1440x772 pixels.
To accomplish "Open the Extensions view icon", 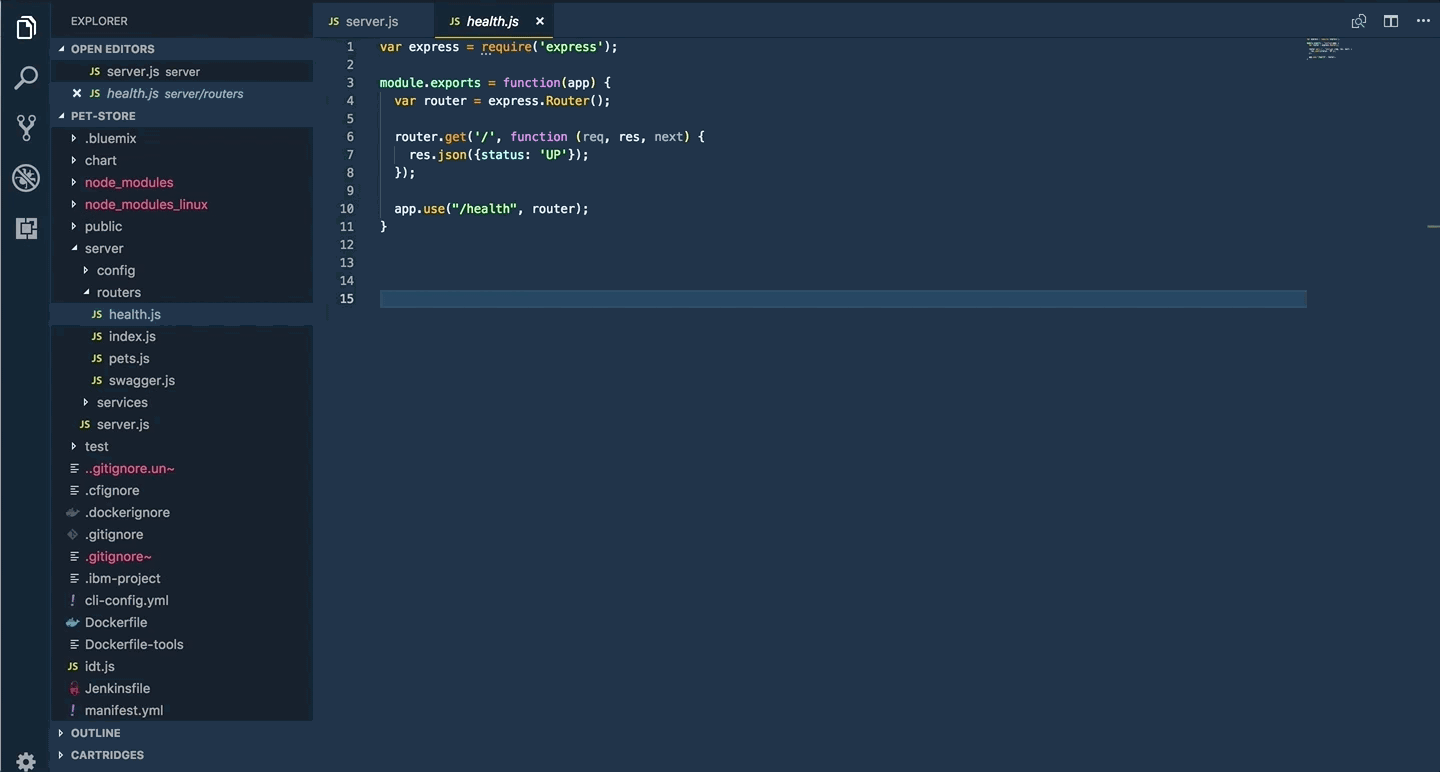I will tap(25, 228).
